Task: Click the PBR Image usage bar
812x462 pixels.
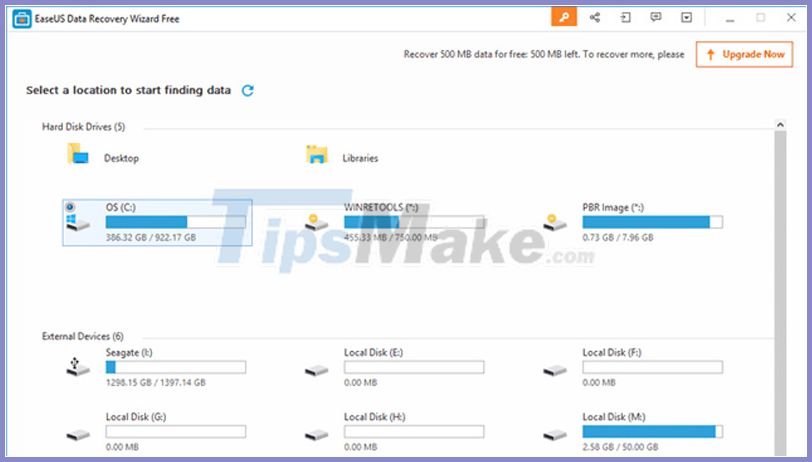Action: [x=652, y=222]
